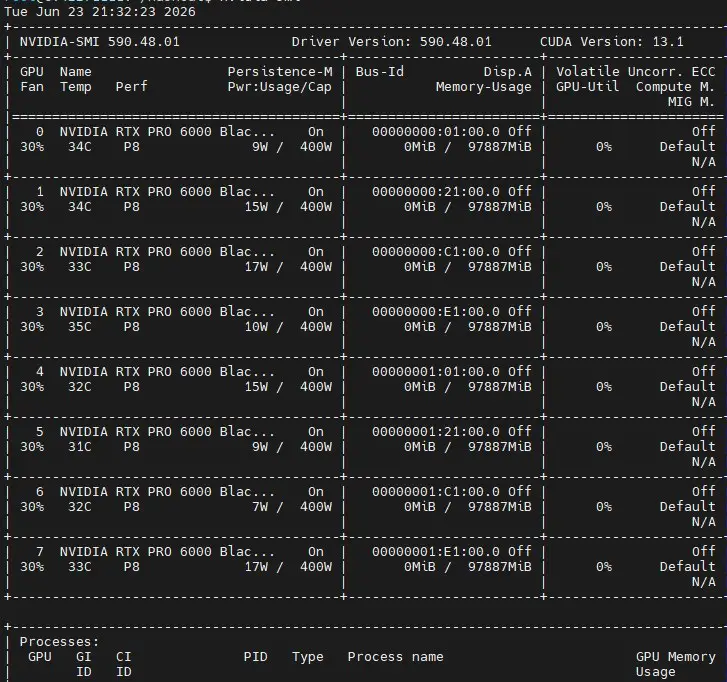Click bus ID '00000001:01:00.0' of GPU 4
Screen dimensions: 727x682
(436, 371)
